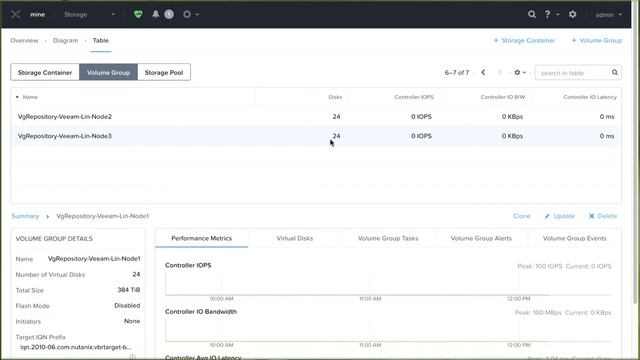Click the Summary breadcrumb link
Image resolution: width=640 pixels, height=360 pixels.
pos(25,216)
